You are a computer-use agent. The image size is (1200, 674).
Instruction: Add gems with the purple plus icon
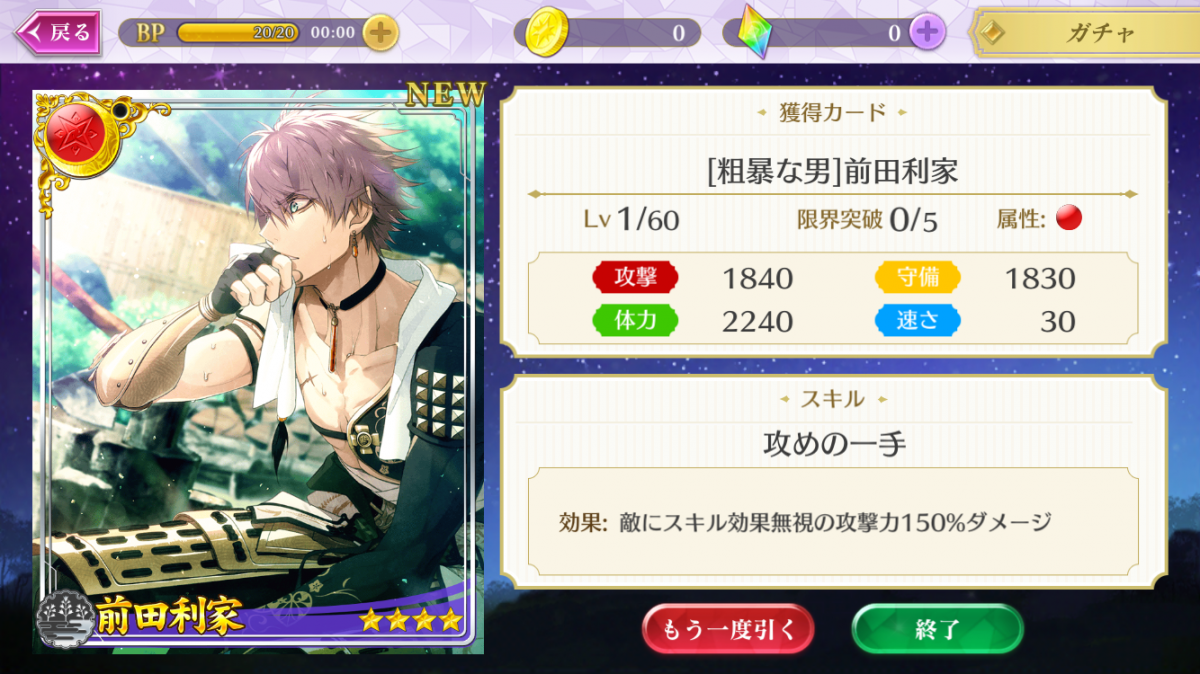[x=927, y=32]
